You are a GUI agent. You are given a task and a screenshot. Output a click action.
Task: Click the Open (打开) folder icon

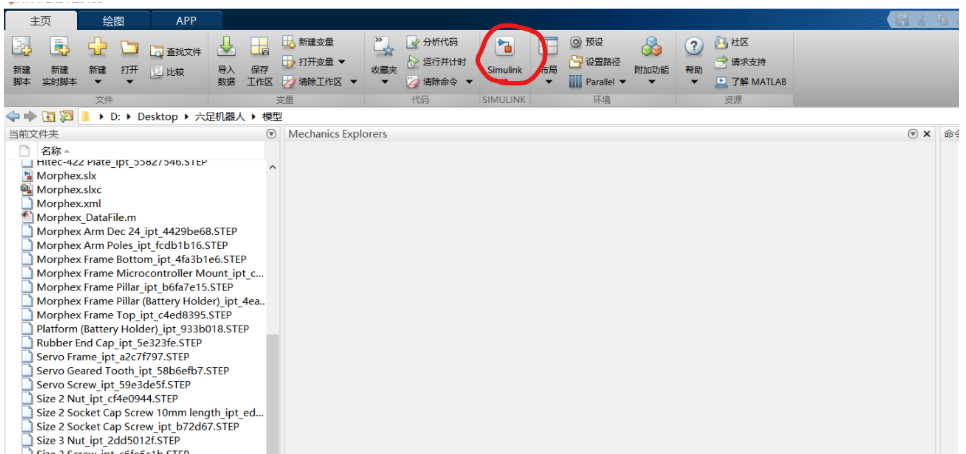[x=129, y=47]
